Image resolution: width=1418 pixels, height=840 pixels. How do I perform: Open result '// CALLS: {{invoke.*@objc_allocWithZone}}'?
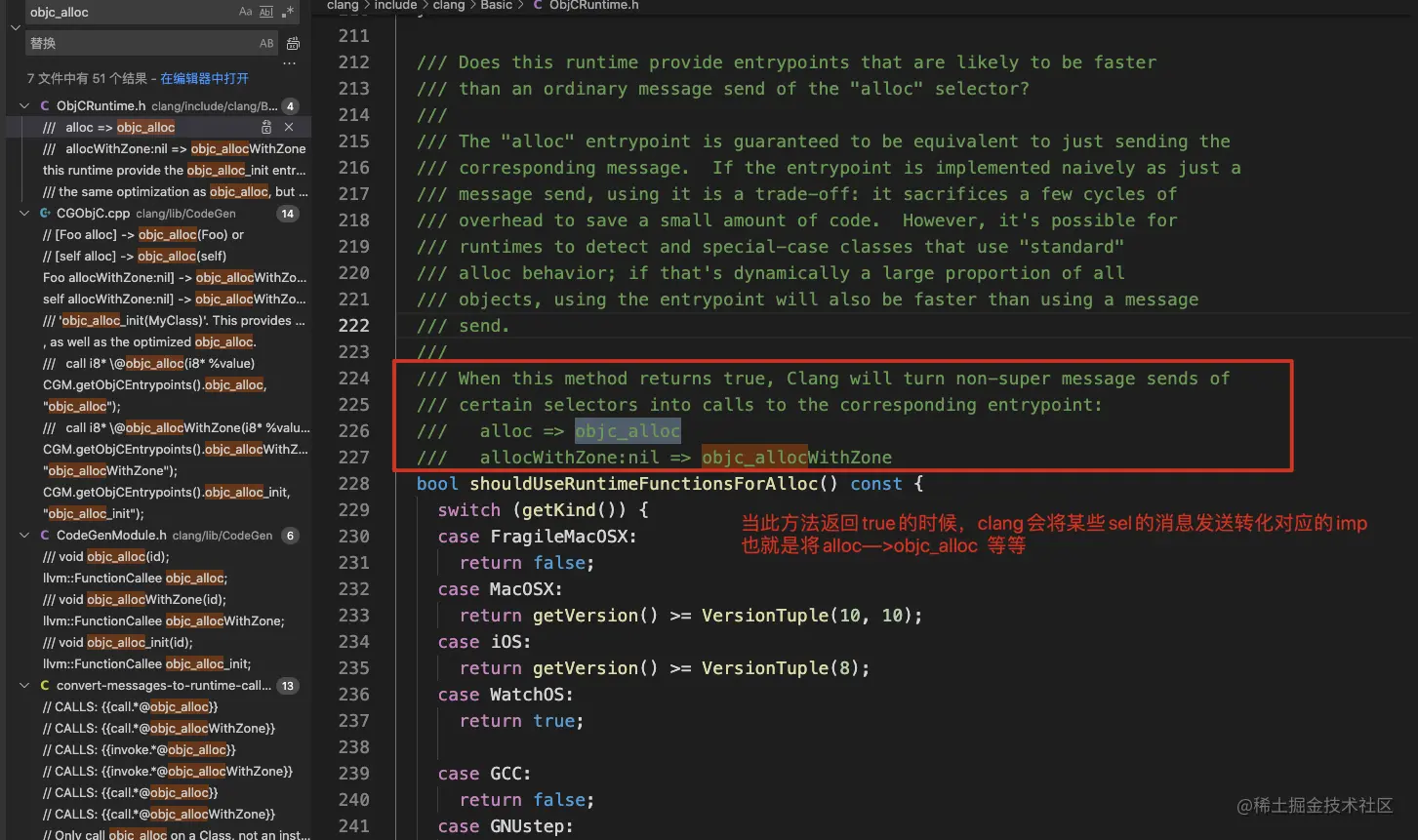168,772
